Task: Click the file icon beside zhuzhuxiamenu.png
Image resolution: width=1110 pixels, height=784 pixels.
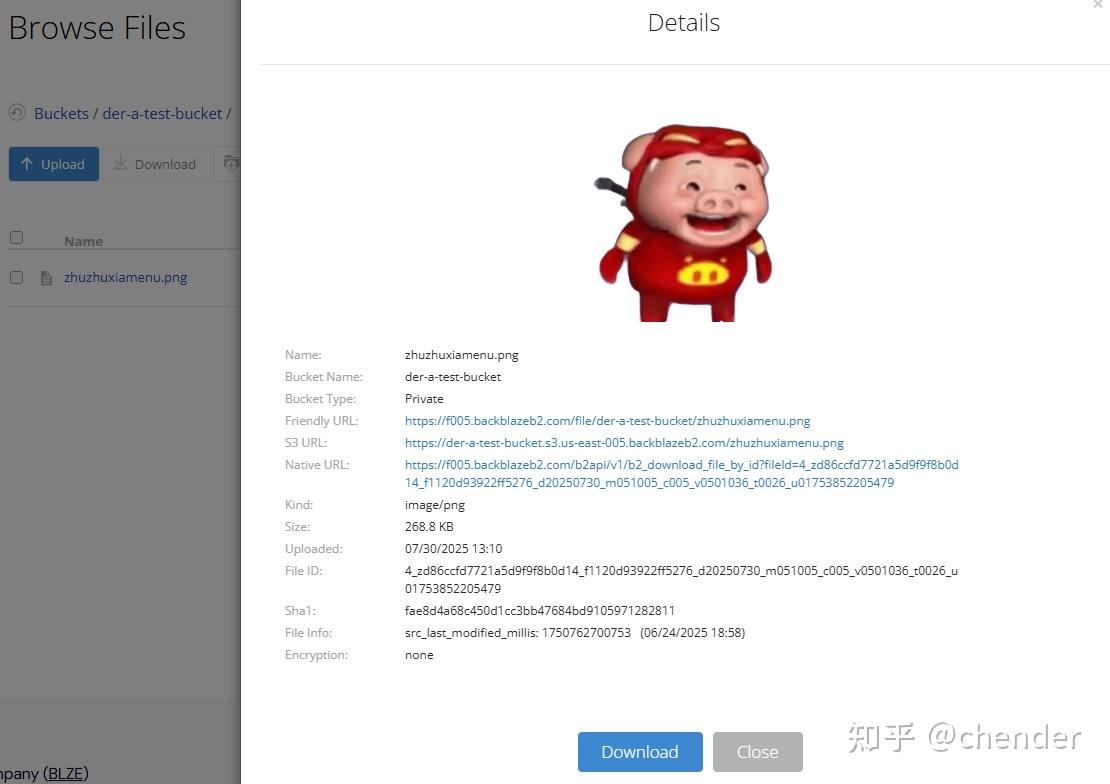Action: point(46,278)
